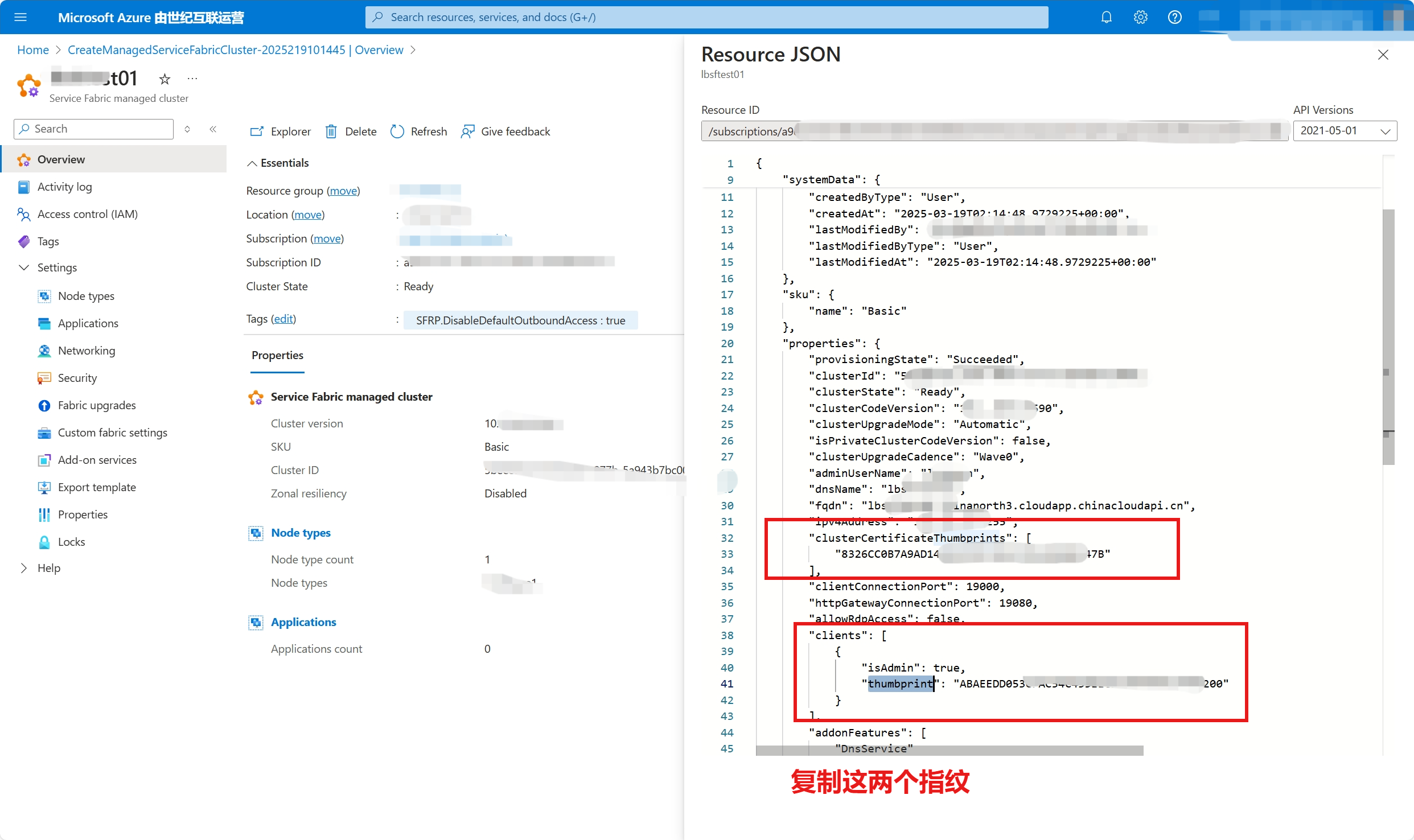Collapse the left sidebar with chevrons
This screenshot has width=1414, height=840.
click(213, 129)
